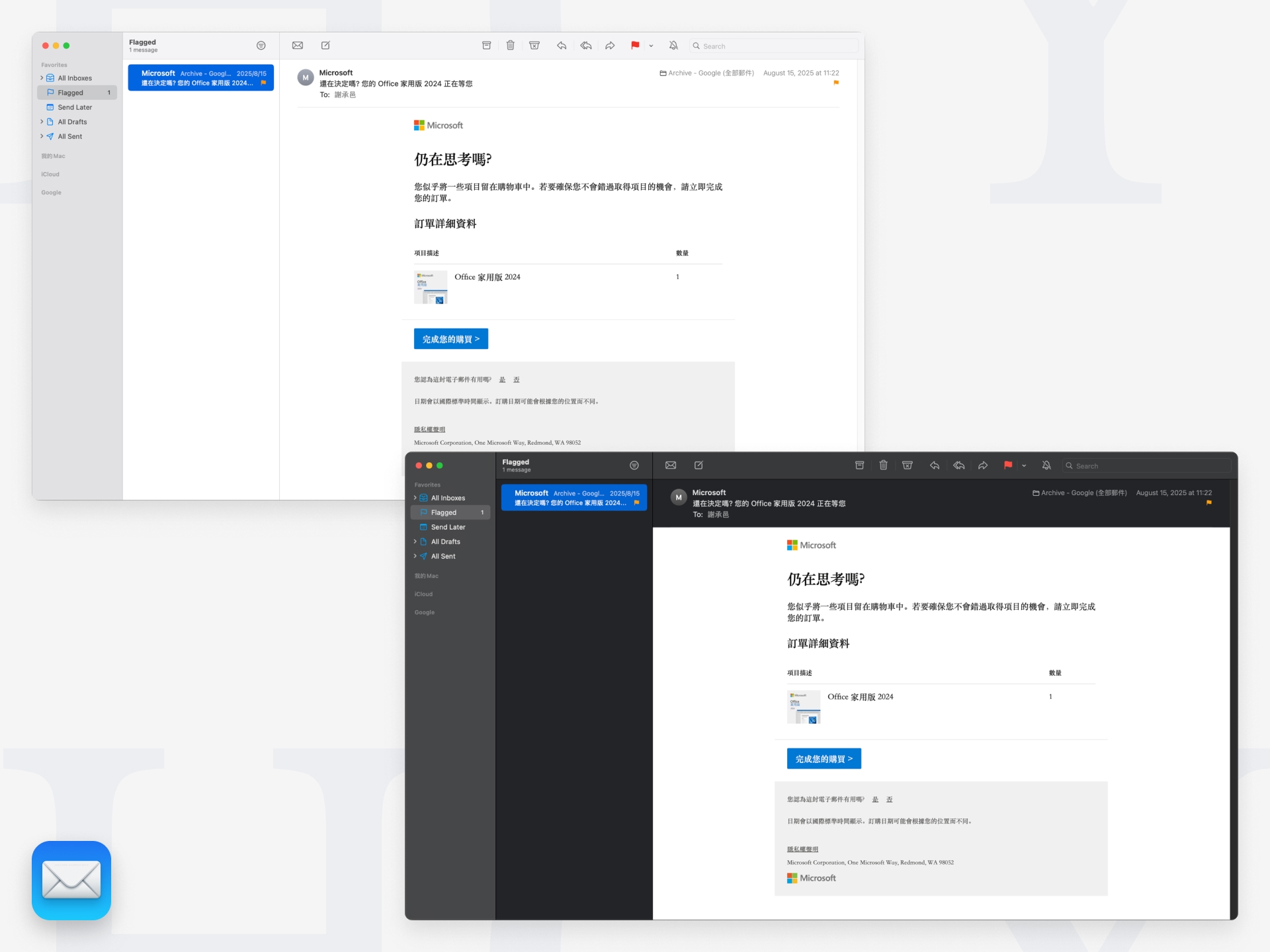This screenshot has width=1270, height=952.
Task: Expand All Drafts in the dark window sidebar
Action: [415, 541]
